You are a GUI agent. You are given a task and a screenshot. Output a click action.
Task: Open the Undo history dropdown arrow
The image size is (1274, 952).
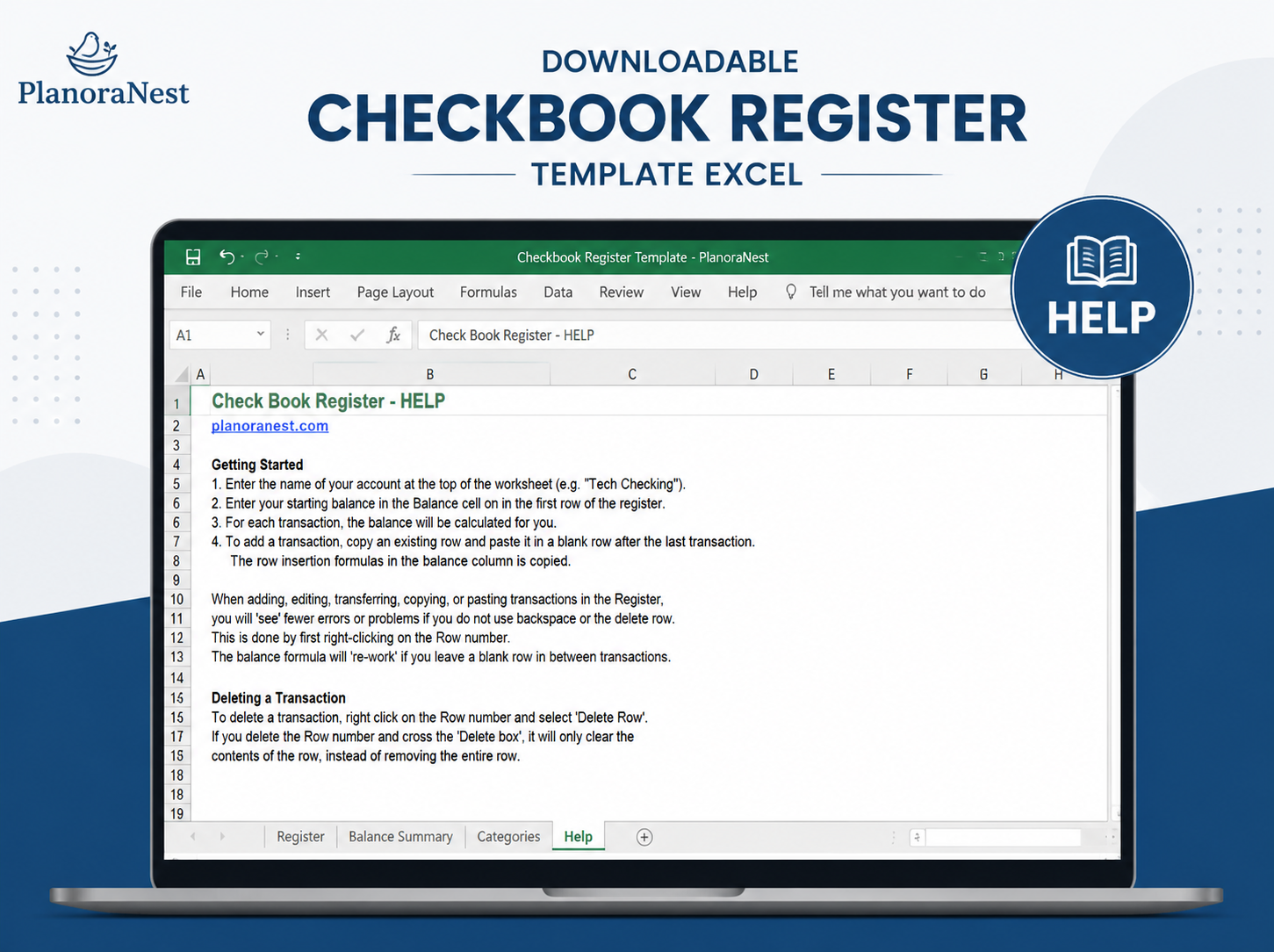coord(242,256)
